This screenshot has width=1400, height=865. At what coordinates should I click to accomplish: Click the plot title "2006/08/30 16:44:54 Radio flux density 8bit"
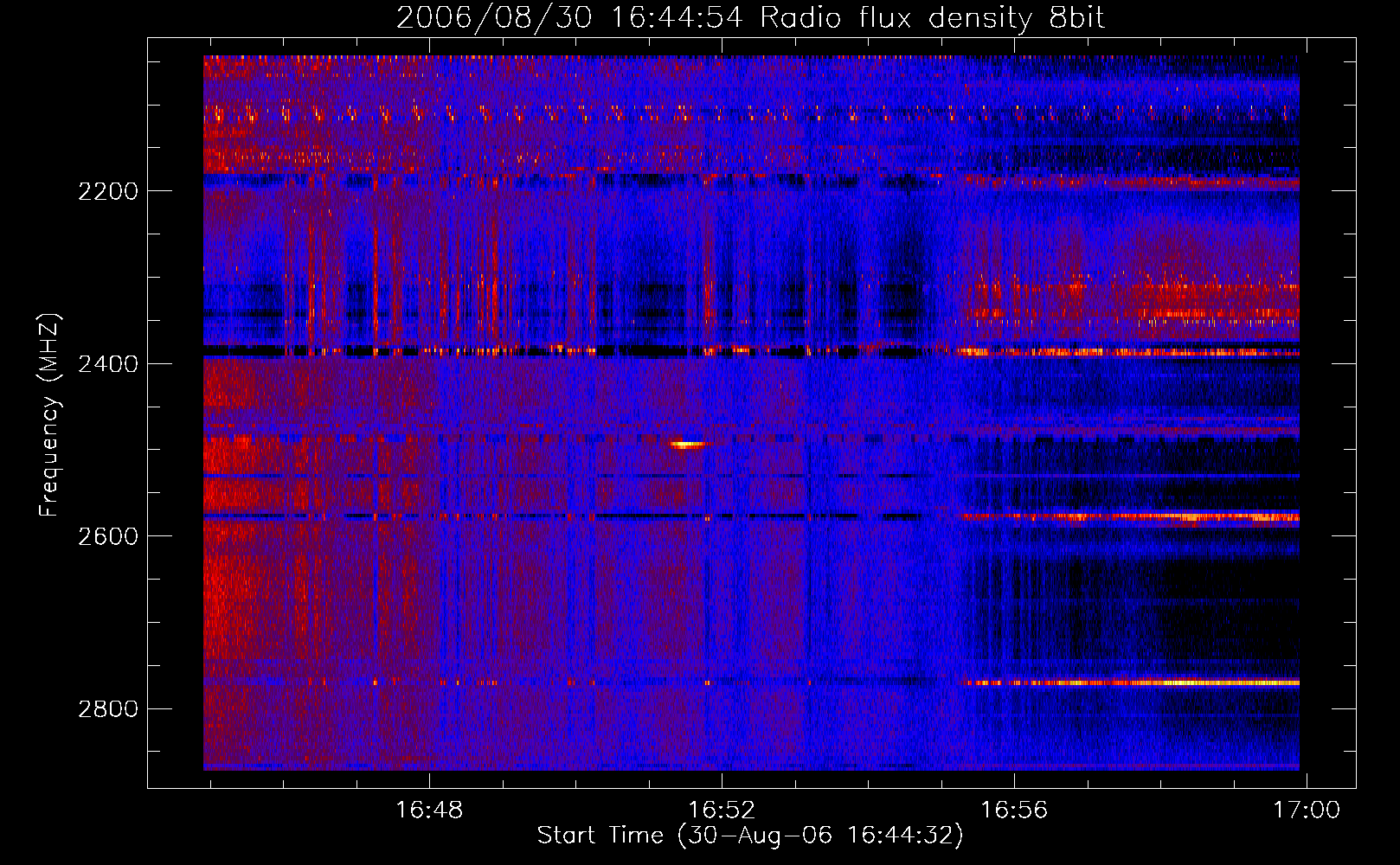pos(751,17)
